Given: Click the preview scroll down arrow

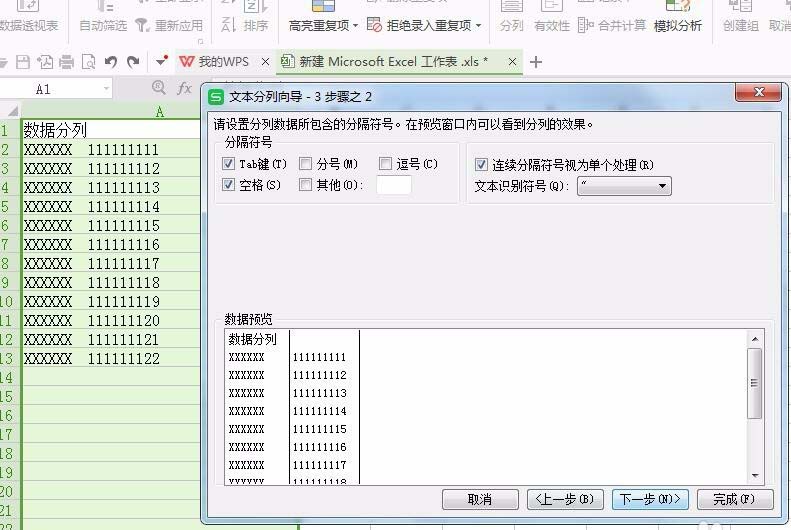Looking at the screenshot, I should click(x=755, y=475).
